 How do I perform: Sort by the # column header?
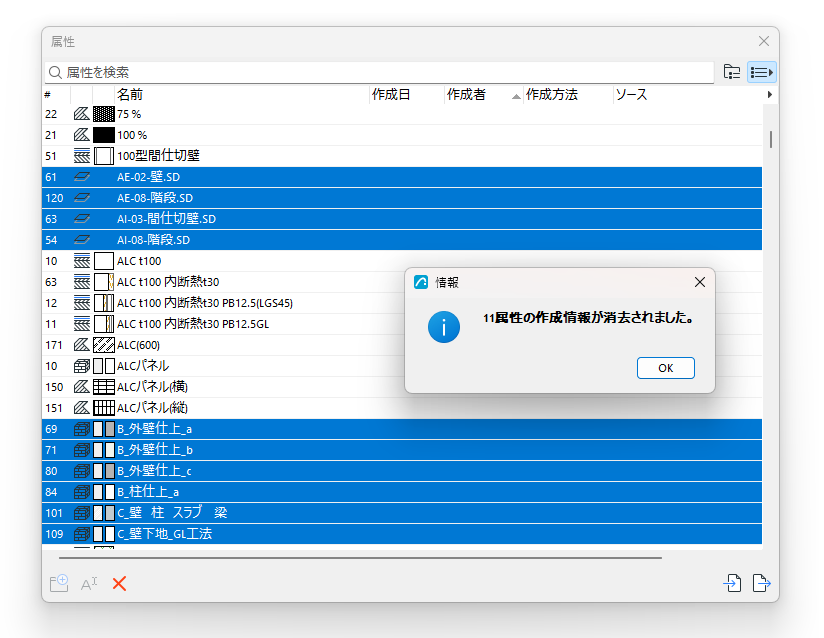click(56, 95)
